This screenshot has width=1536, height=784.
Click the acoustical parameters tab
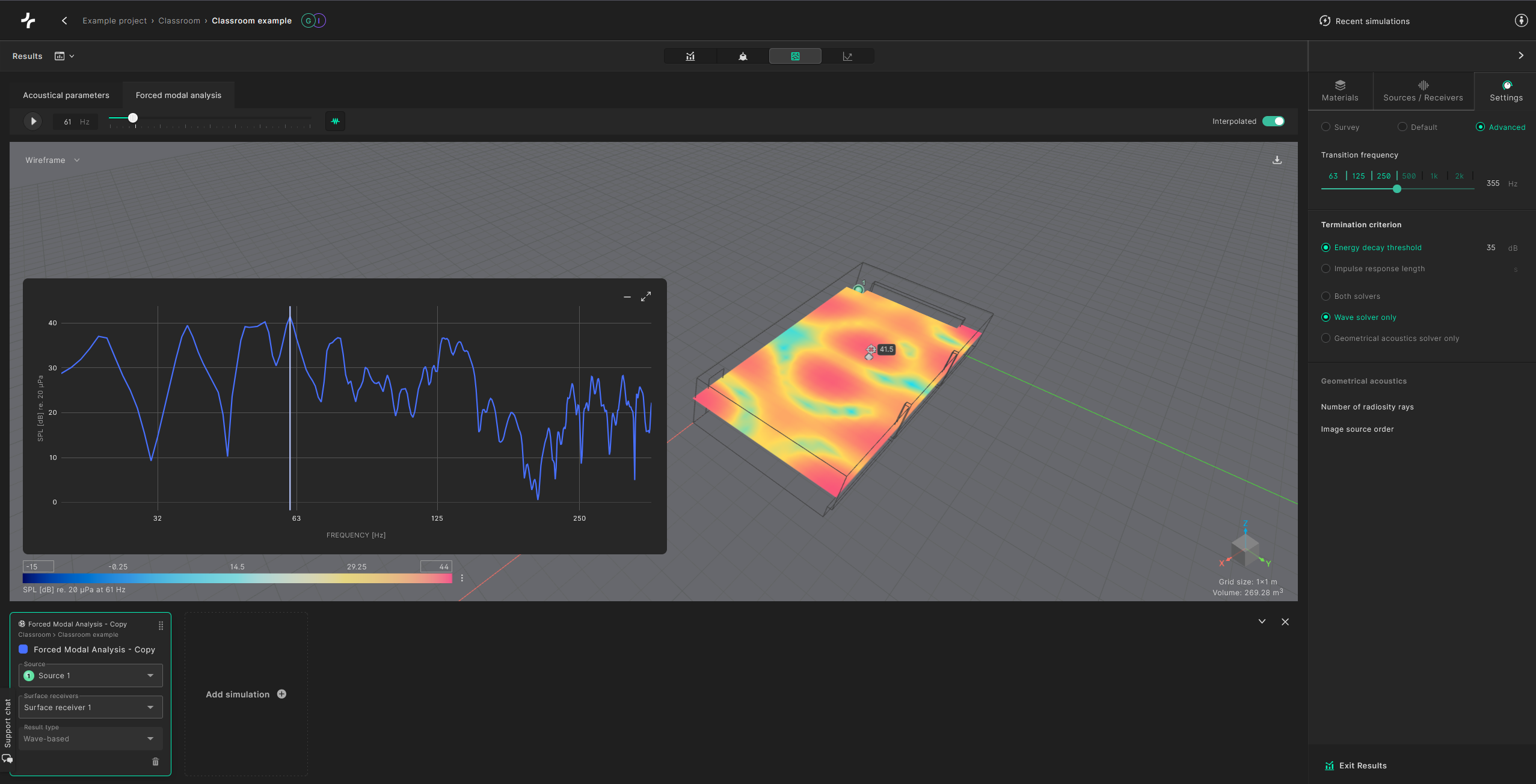(x=66, y=95)
